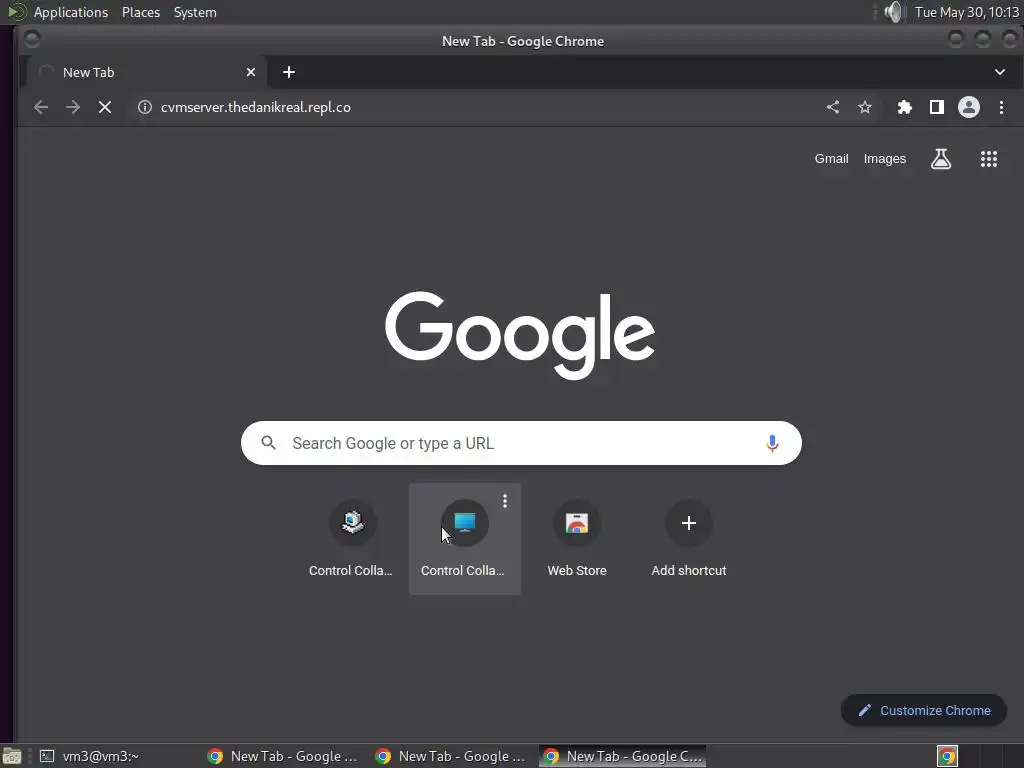
Task: Click the address bar URL text
Action: click(x=256, y=107)
